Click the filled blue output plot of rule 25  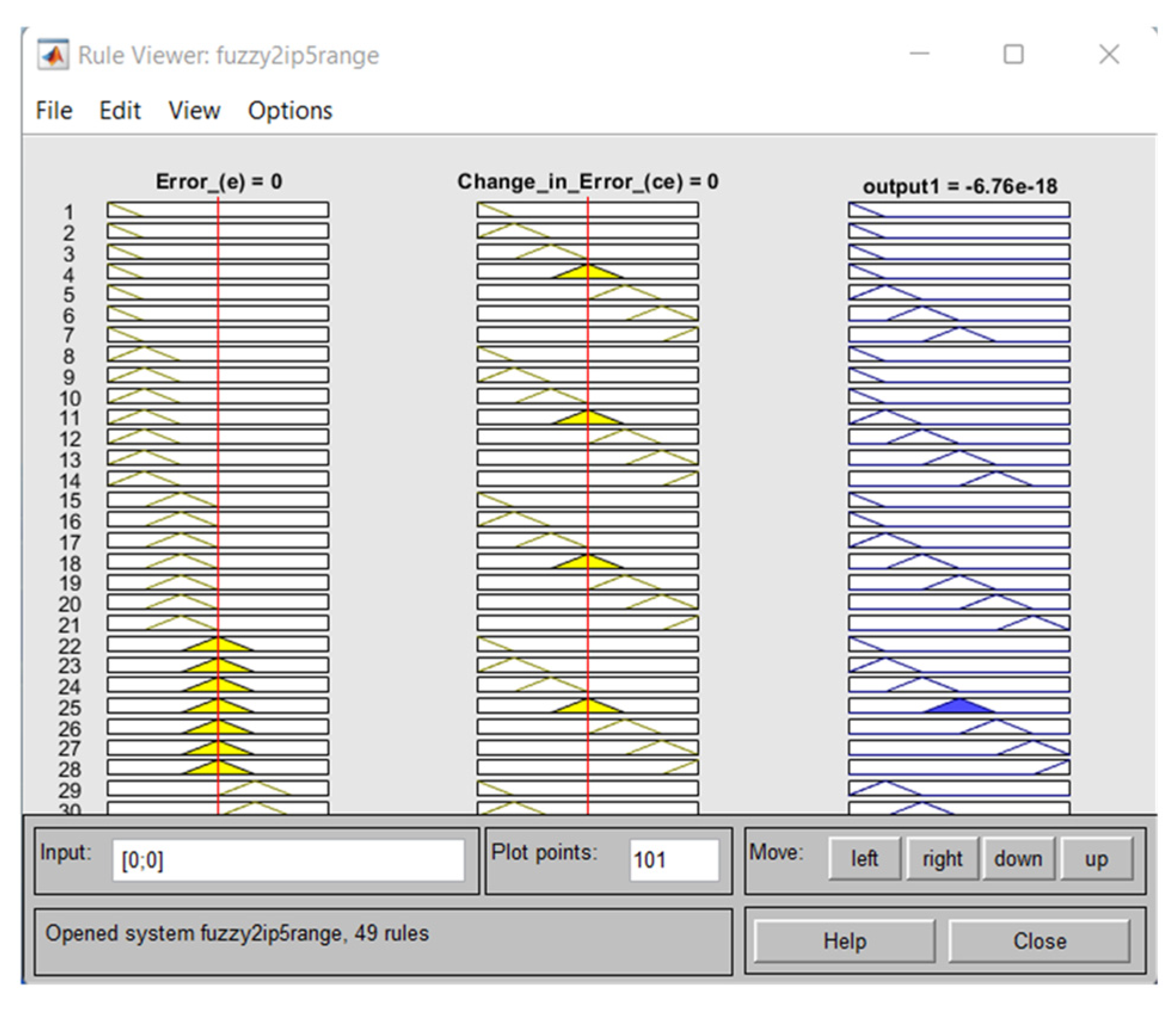coord(959,706)
